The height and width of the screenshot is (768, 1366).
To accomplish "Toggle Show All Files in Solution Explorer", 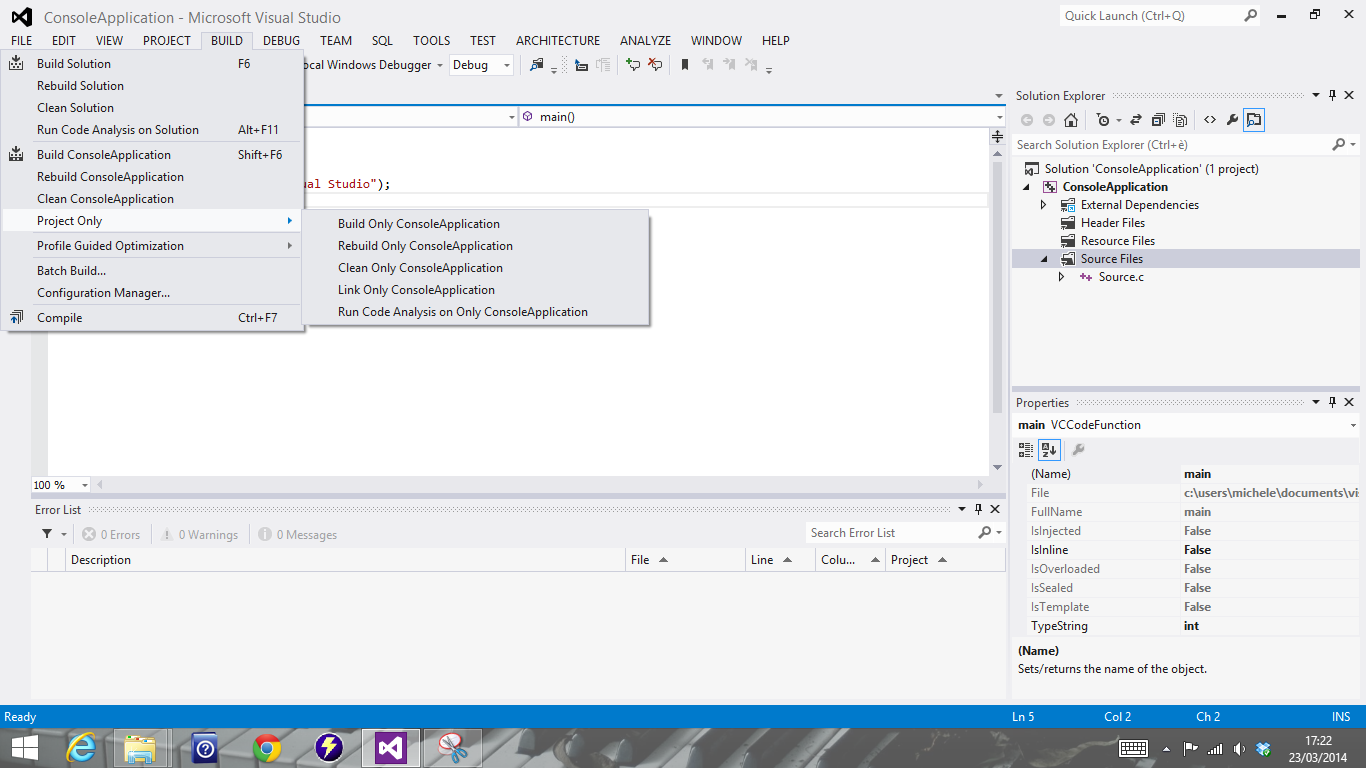I will tap(1180, 120).
